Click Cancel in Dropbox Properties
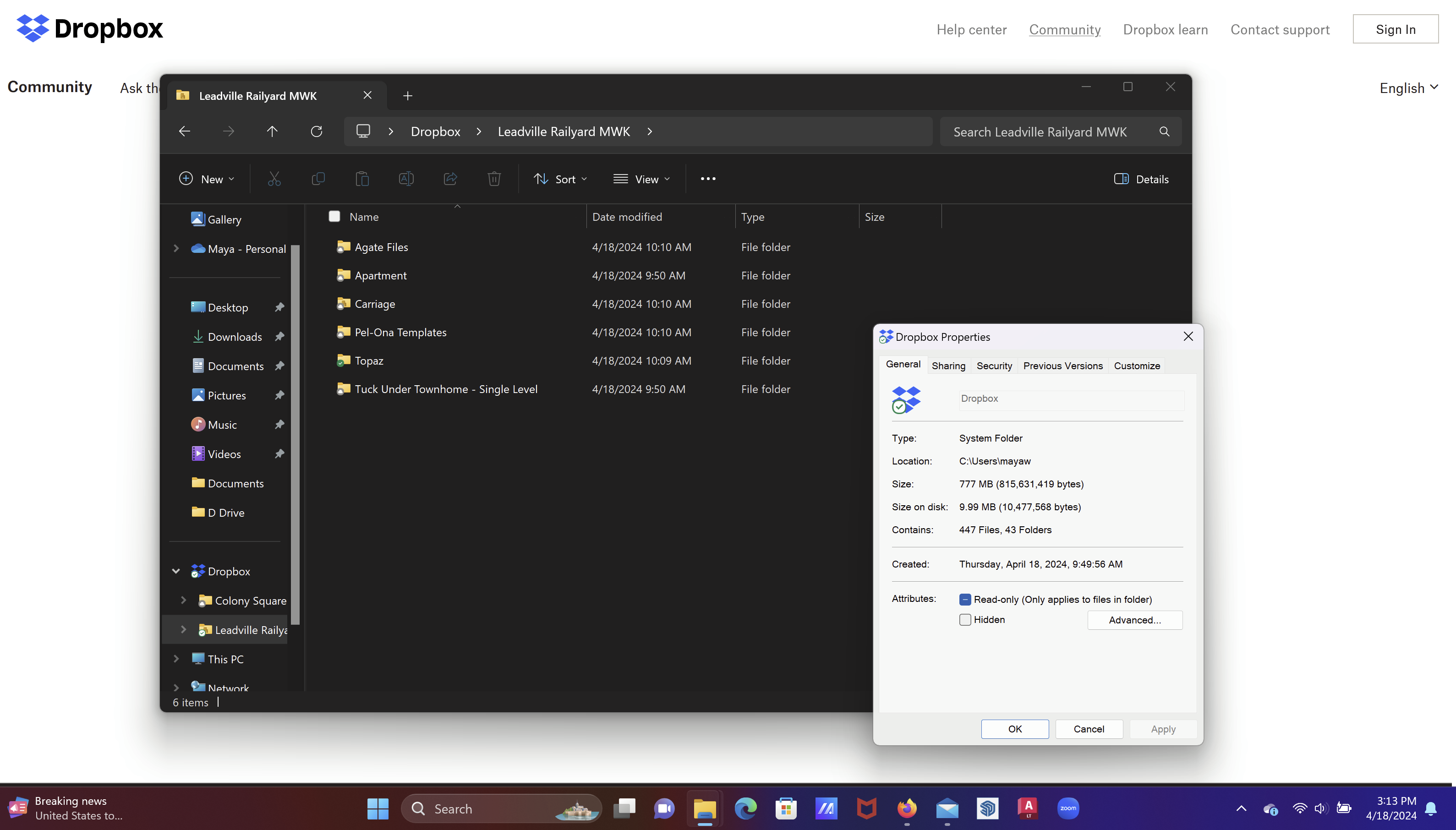Image resolution: width=1456 pixels, height=830 pixels. [1089, 729]
